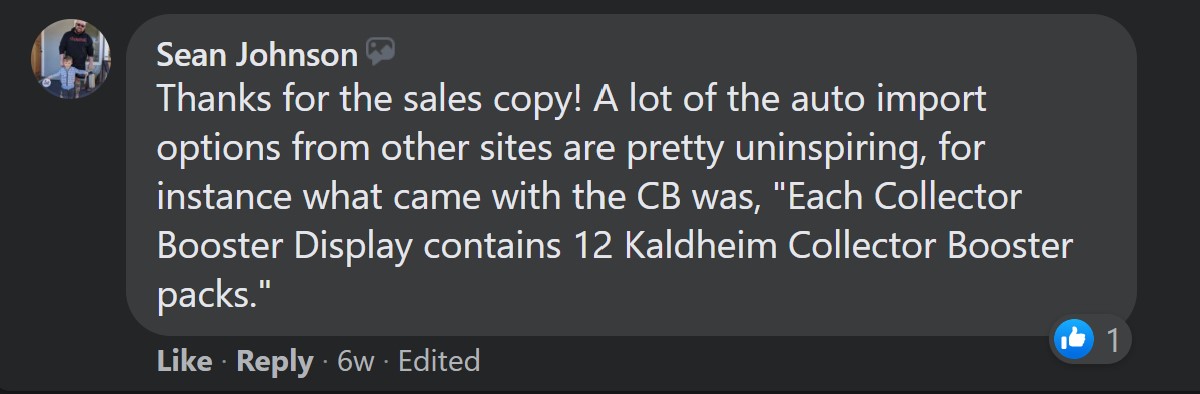Viewport: 1200px width, 394px height.
Task: Click the comment text bubble
Action: 631,174
